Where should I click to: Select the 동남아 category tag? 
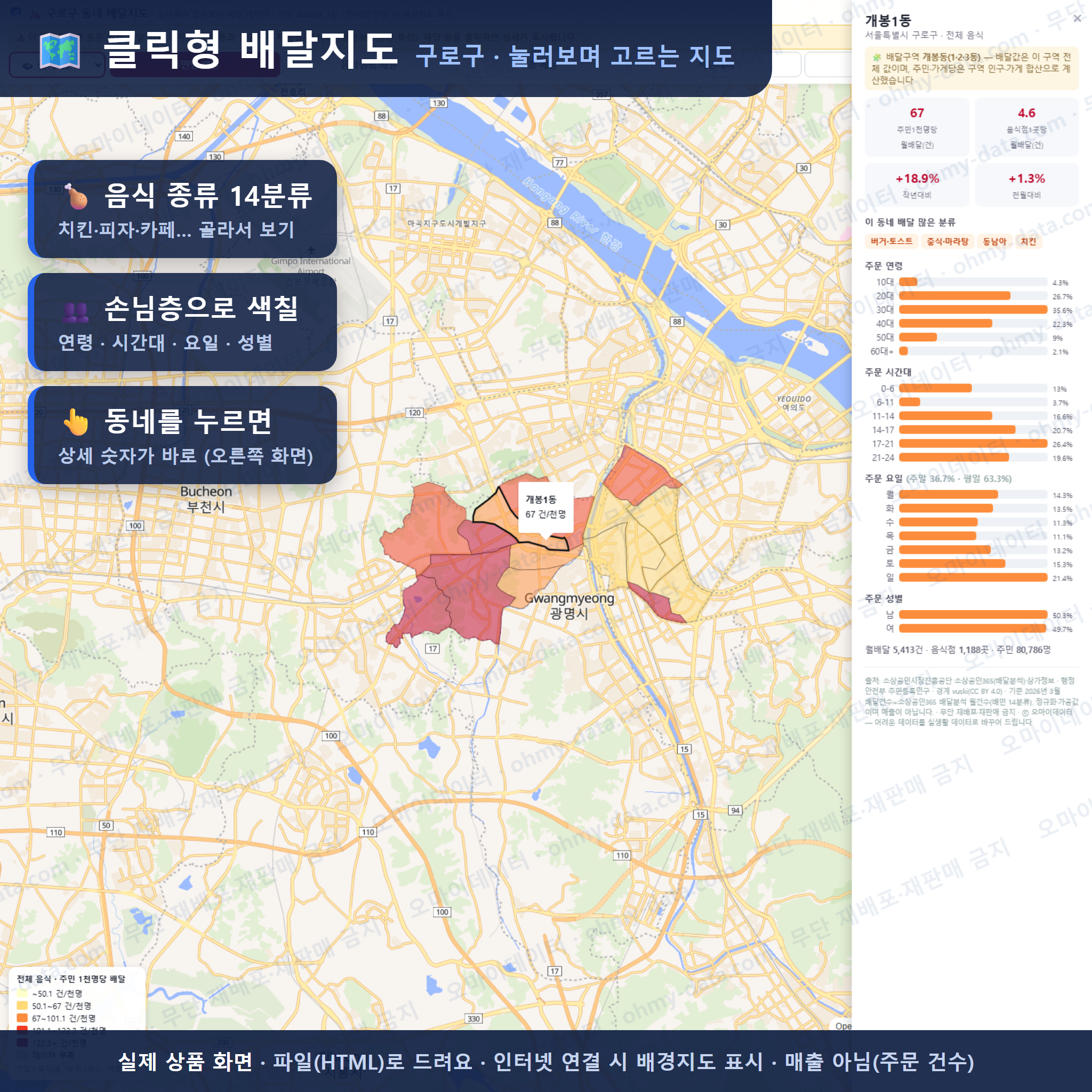point(994,242)
